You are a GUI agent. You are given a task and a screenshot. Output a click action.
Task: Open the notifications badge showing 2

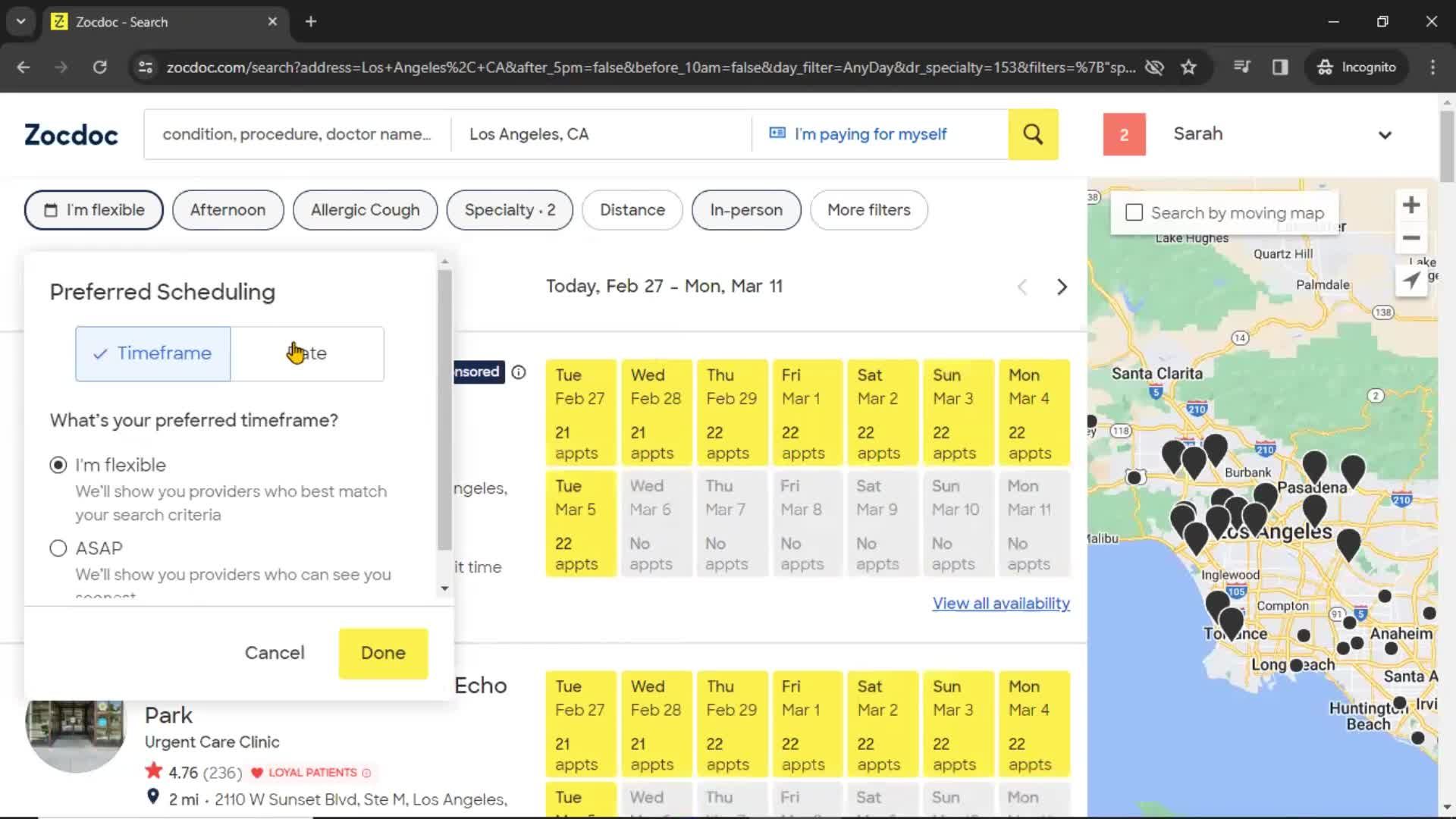(1124, 134)
